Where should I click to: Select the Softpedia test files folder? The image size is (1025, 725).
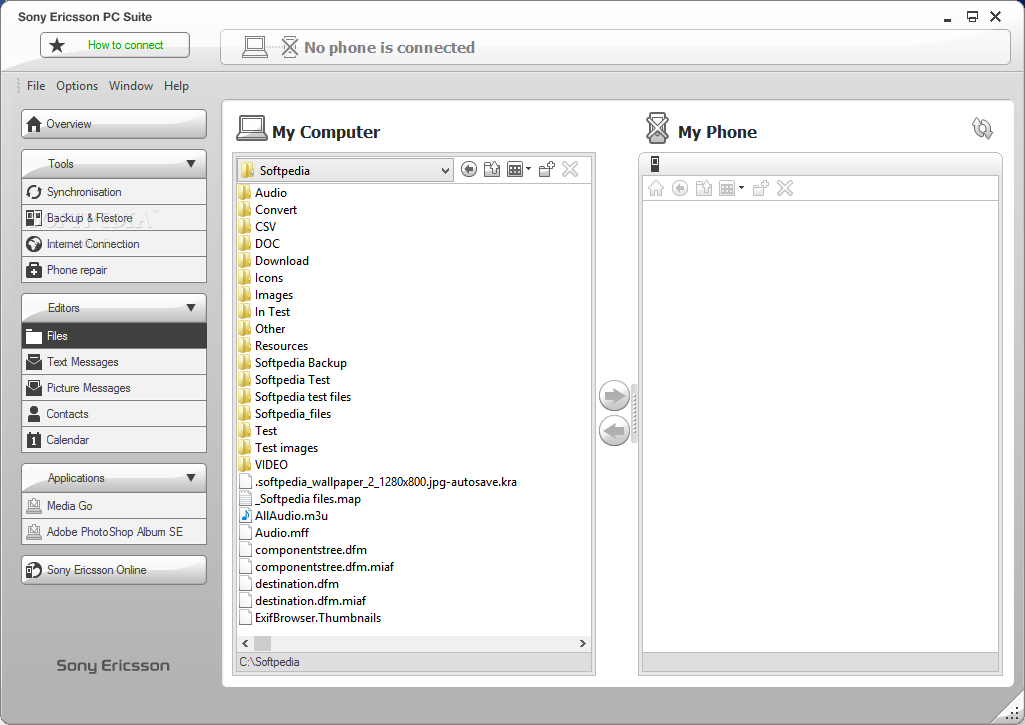click(295, 397)
